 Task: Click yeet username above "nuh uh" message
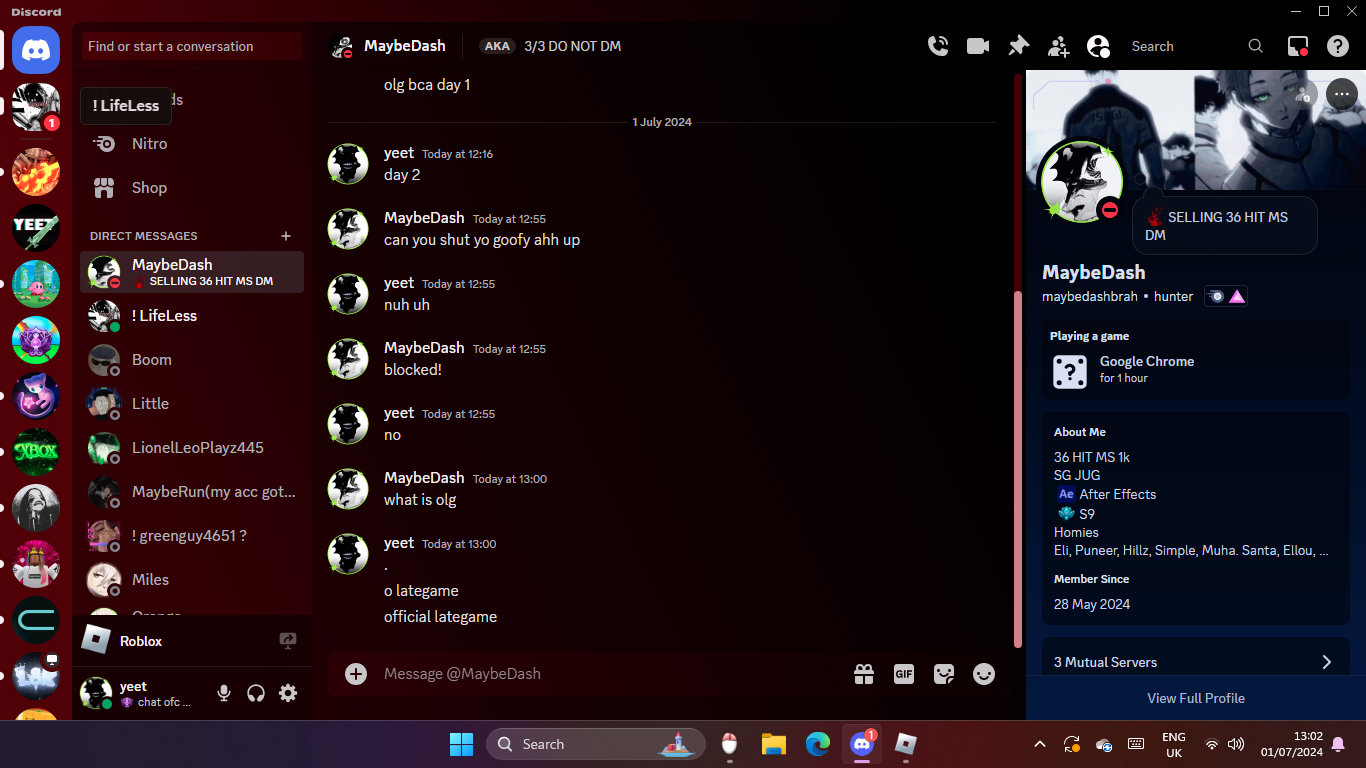399,283
